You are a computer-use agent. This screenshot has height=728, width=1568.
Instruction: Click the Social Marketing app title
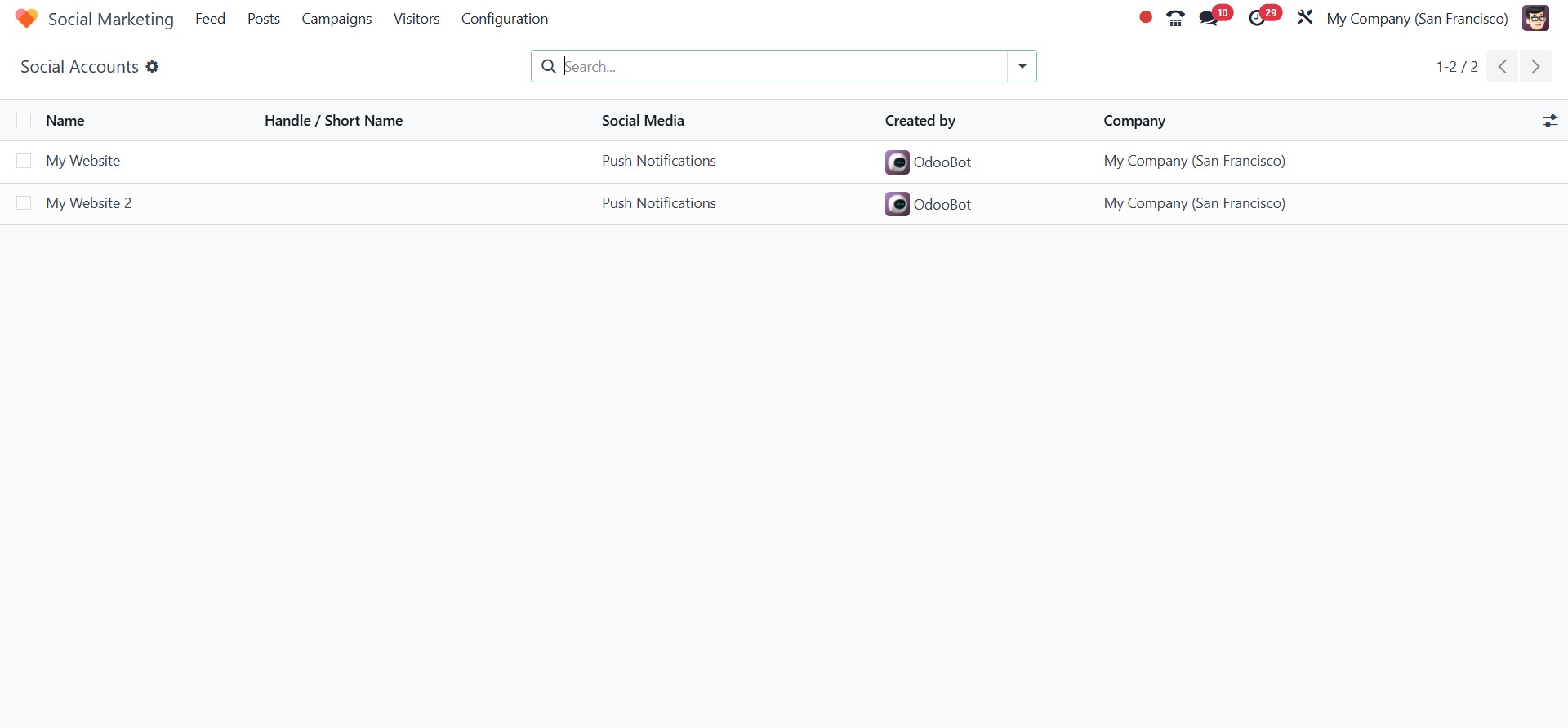pyautogui.click(x=111, y=19)
